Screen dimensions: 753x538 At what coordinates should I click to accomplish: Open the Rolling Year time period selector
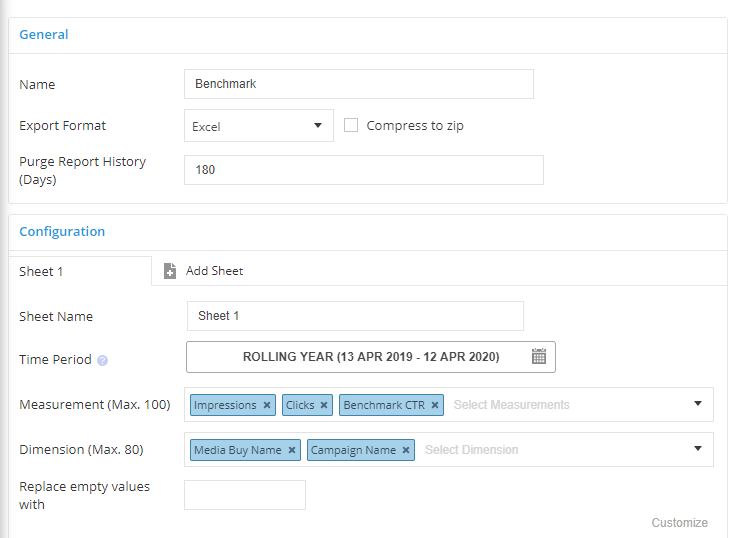click(x=371, y=357)
